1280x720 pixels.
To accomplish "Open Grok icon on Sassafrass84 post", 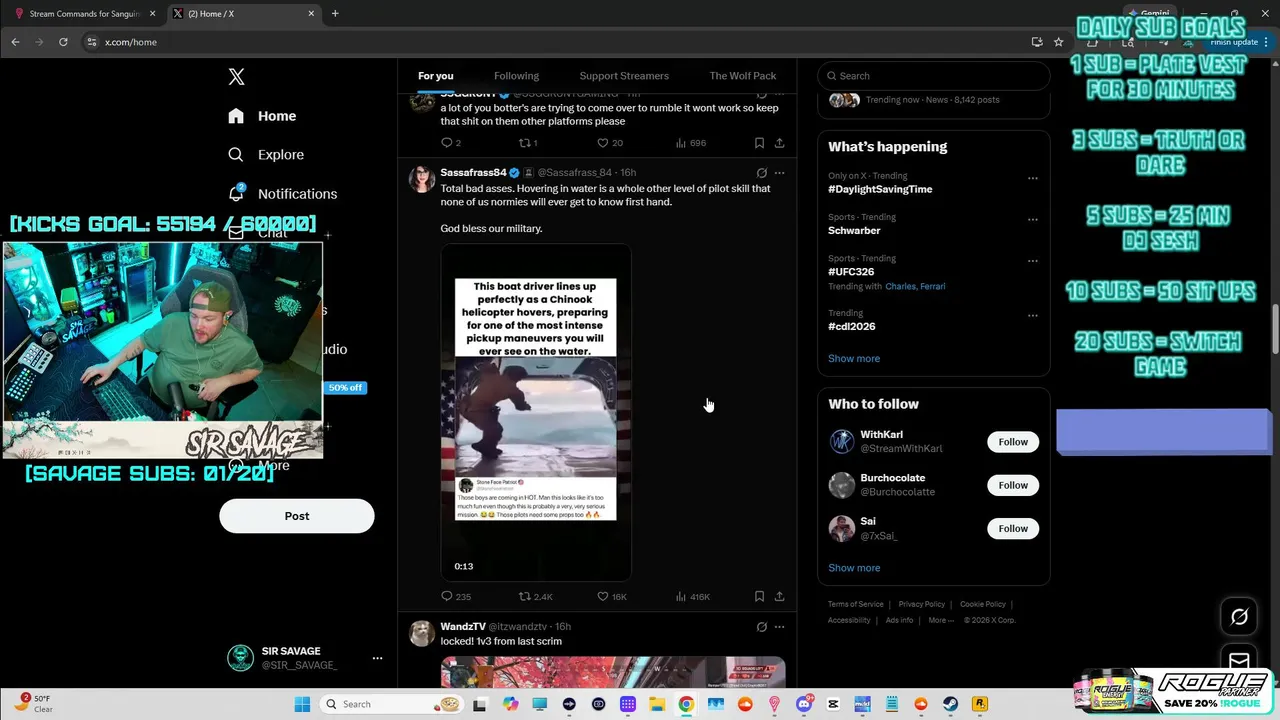I will tap(761, 173).
